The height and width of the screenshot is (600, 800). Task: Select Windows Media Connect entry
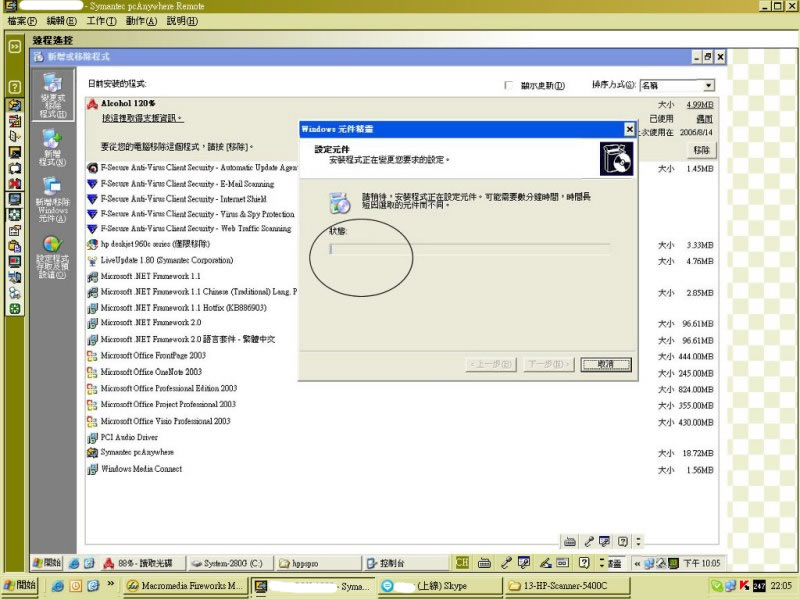[135, 469]
